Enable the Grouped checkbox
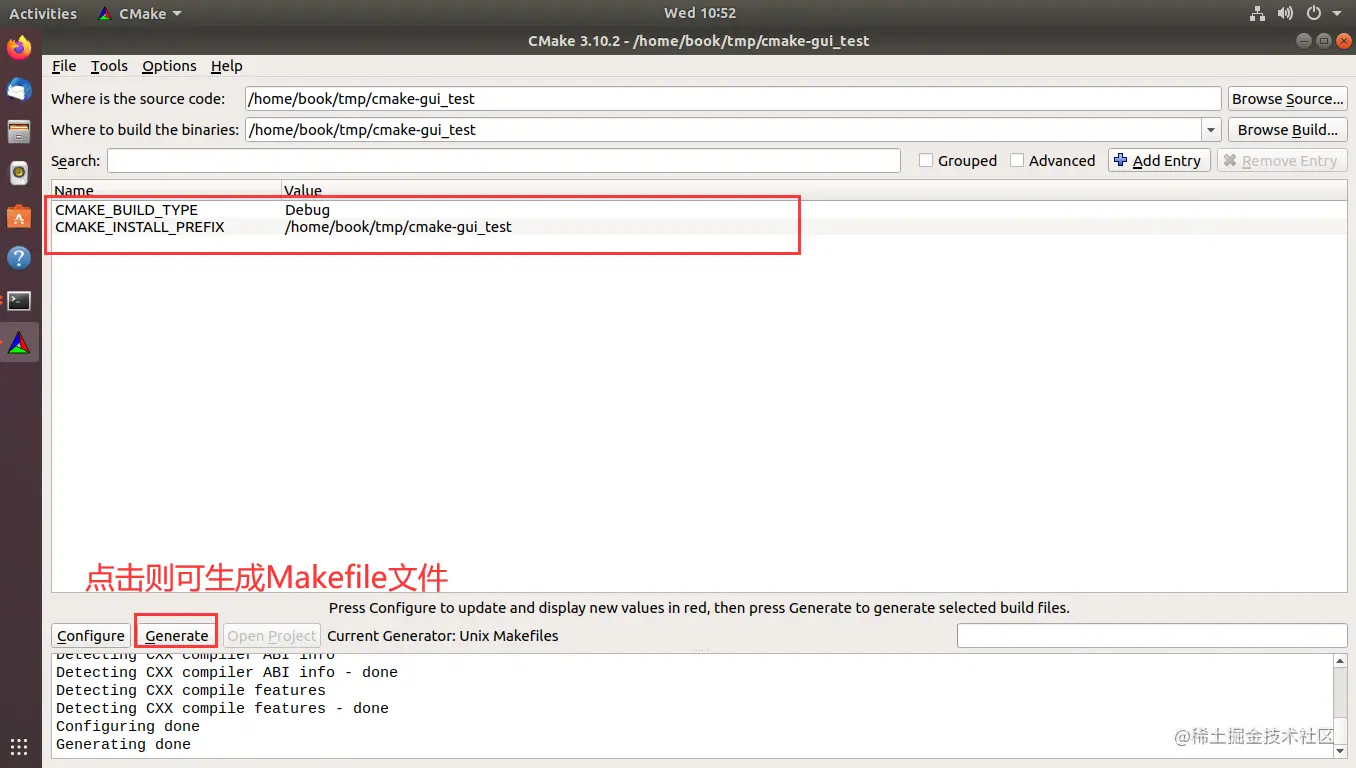 point(926,160)
